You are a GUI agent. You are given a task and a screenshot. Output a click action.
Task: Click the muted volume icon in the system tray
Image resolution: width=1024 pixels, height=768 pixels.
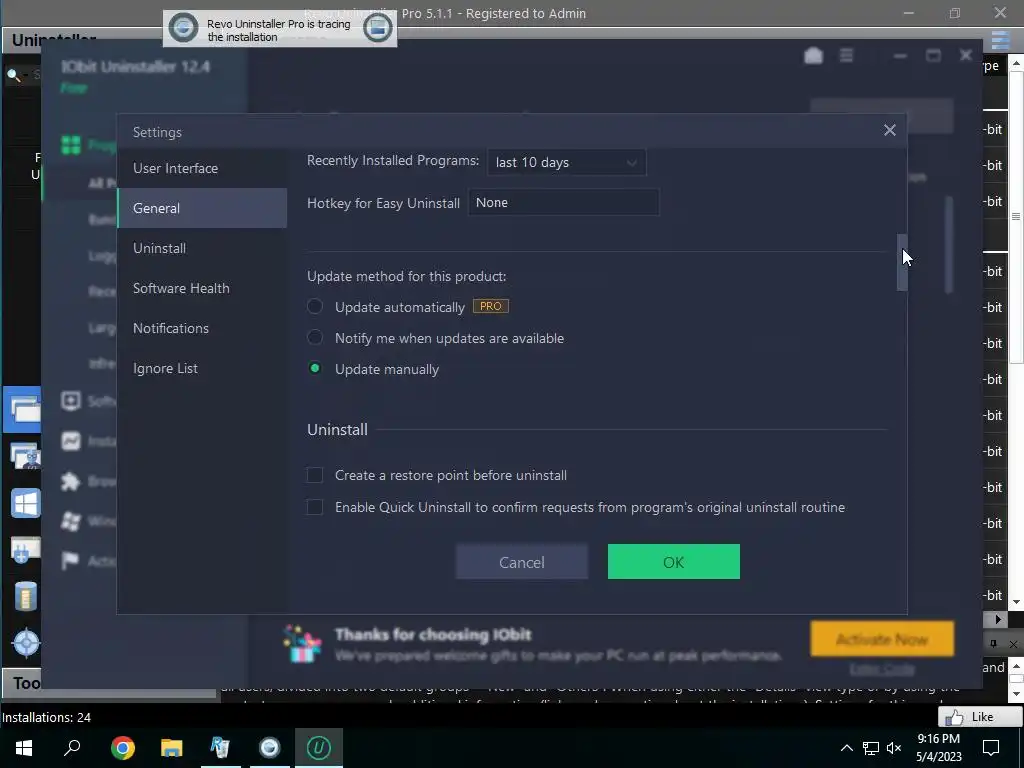coord(894,748)
